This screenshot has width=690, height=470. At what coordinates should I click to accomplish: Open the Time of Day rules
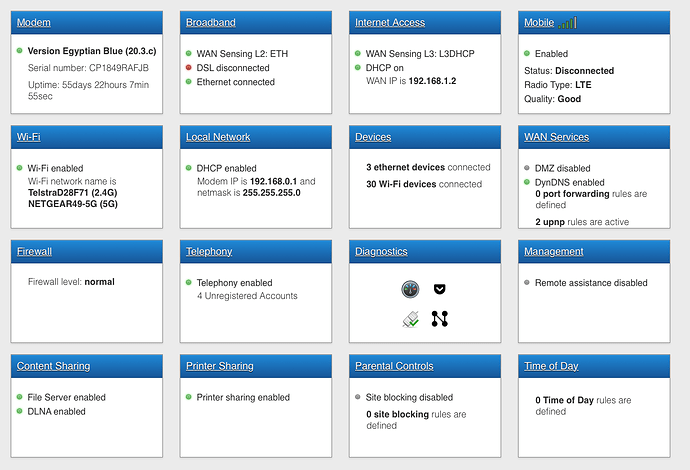click(551, 366)
